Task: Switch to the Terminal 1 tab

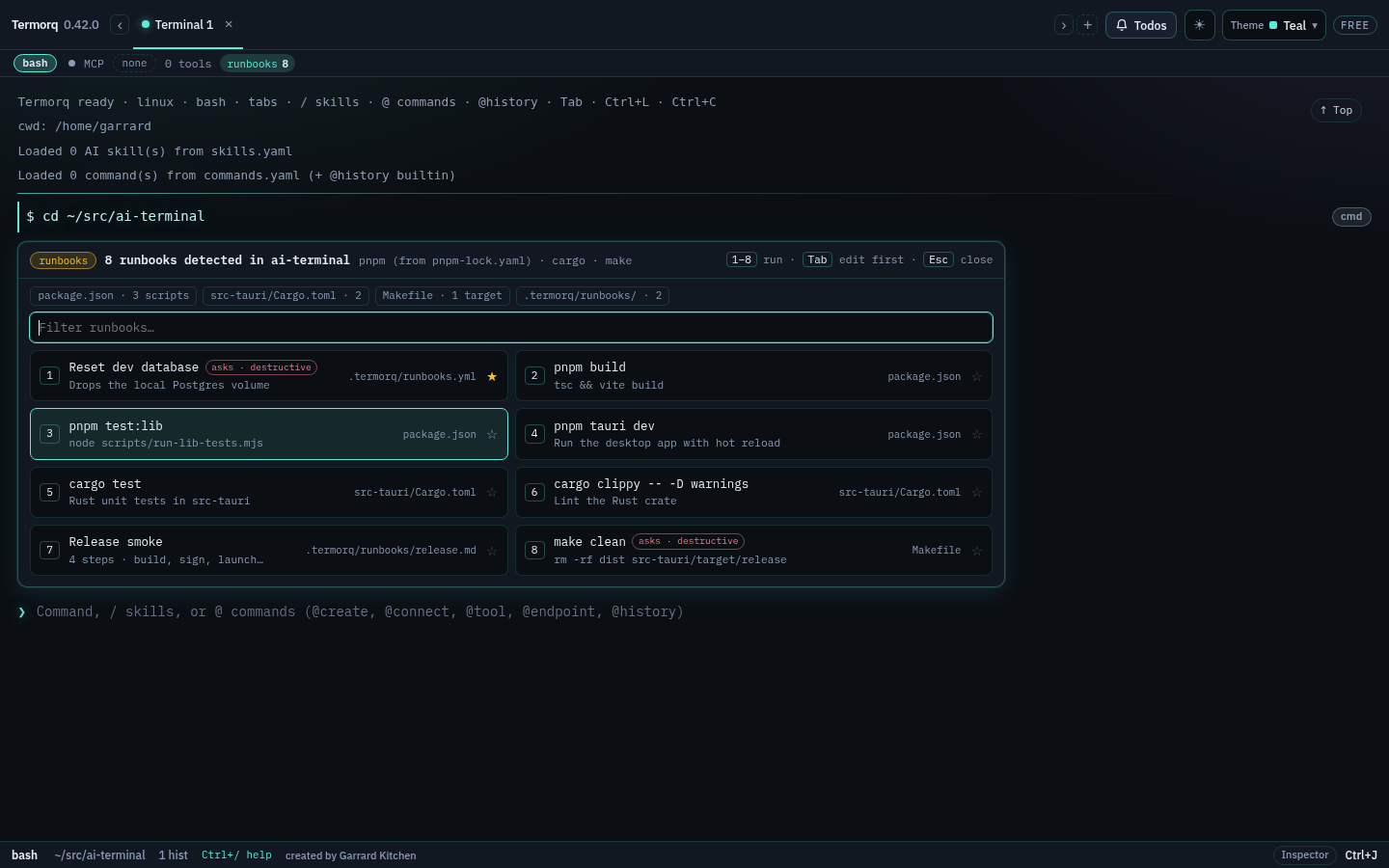Action: (183, 24)
